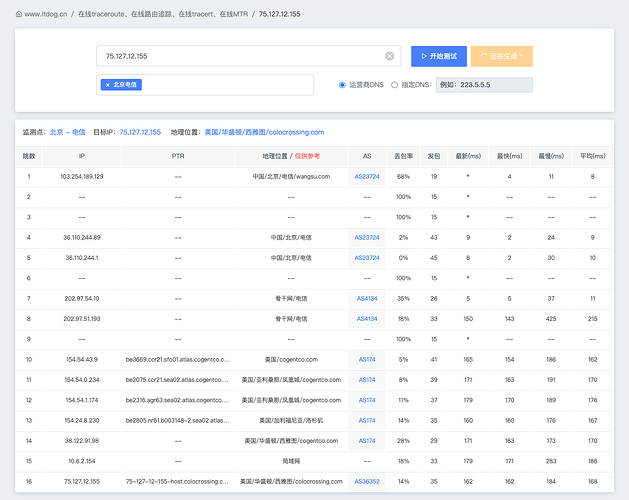Select IP cell 103.254.189.129
The width and height of the screenshot is (629, 500).
[82, 177]
